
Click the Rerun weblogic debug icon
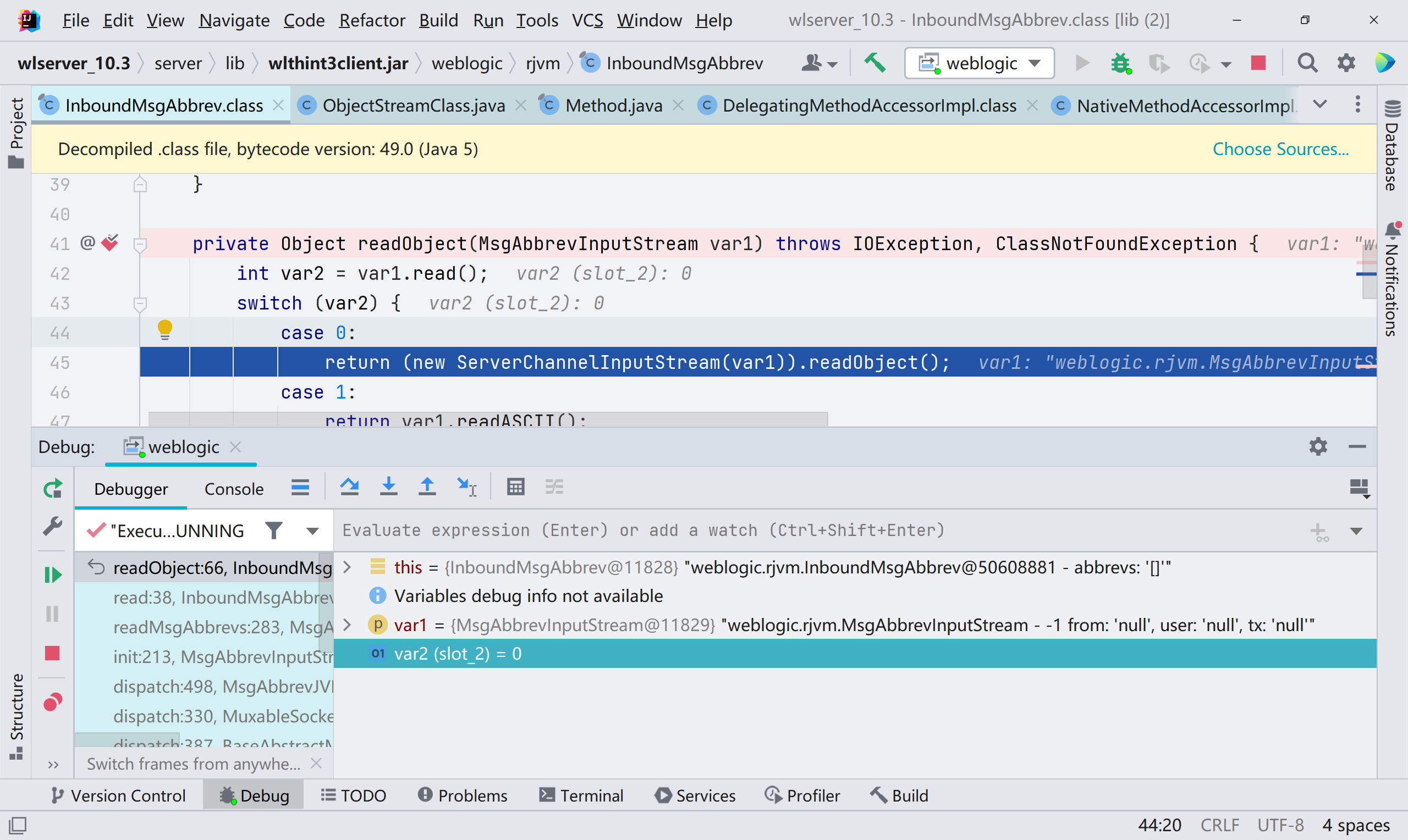tap(53, 489)
